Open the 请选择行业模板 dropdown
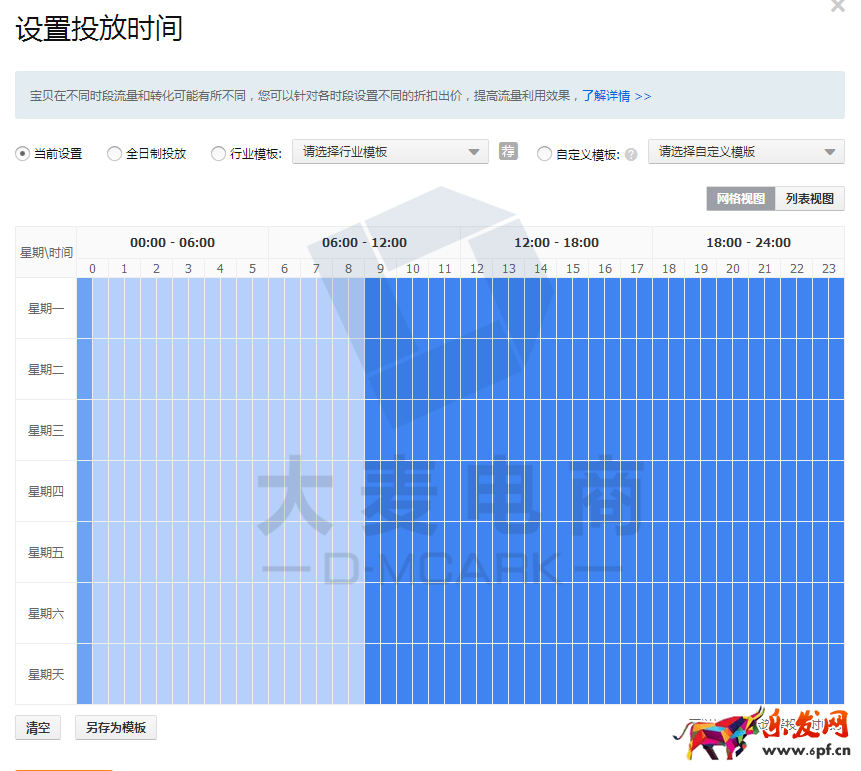 pyautogui.click(x=390, y=152)
